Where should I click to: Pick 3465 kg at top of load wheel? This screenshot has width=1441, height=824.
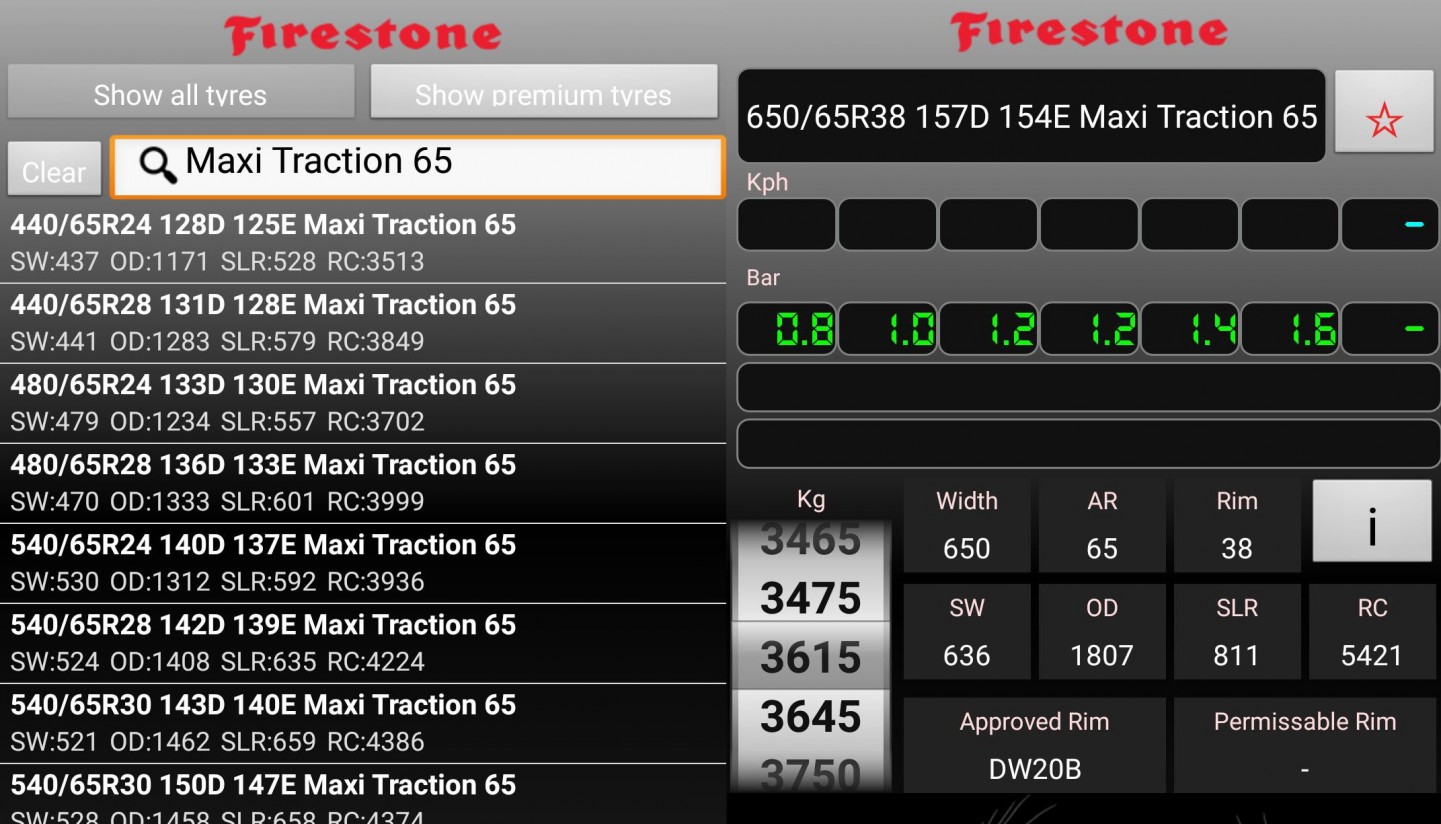[811, 541]
